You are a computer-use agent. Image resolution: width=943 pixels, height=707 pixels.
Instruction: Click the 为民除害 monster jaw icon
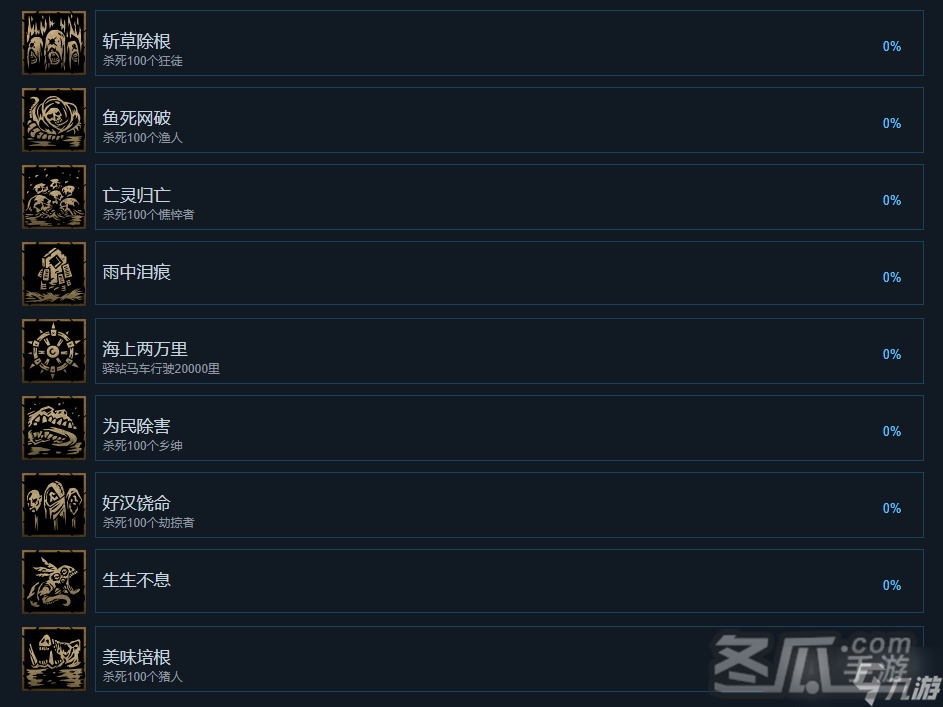[54, 427]
